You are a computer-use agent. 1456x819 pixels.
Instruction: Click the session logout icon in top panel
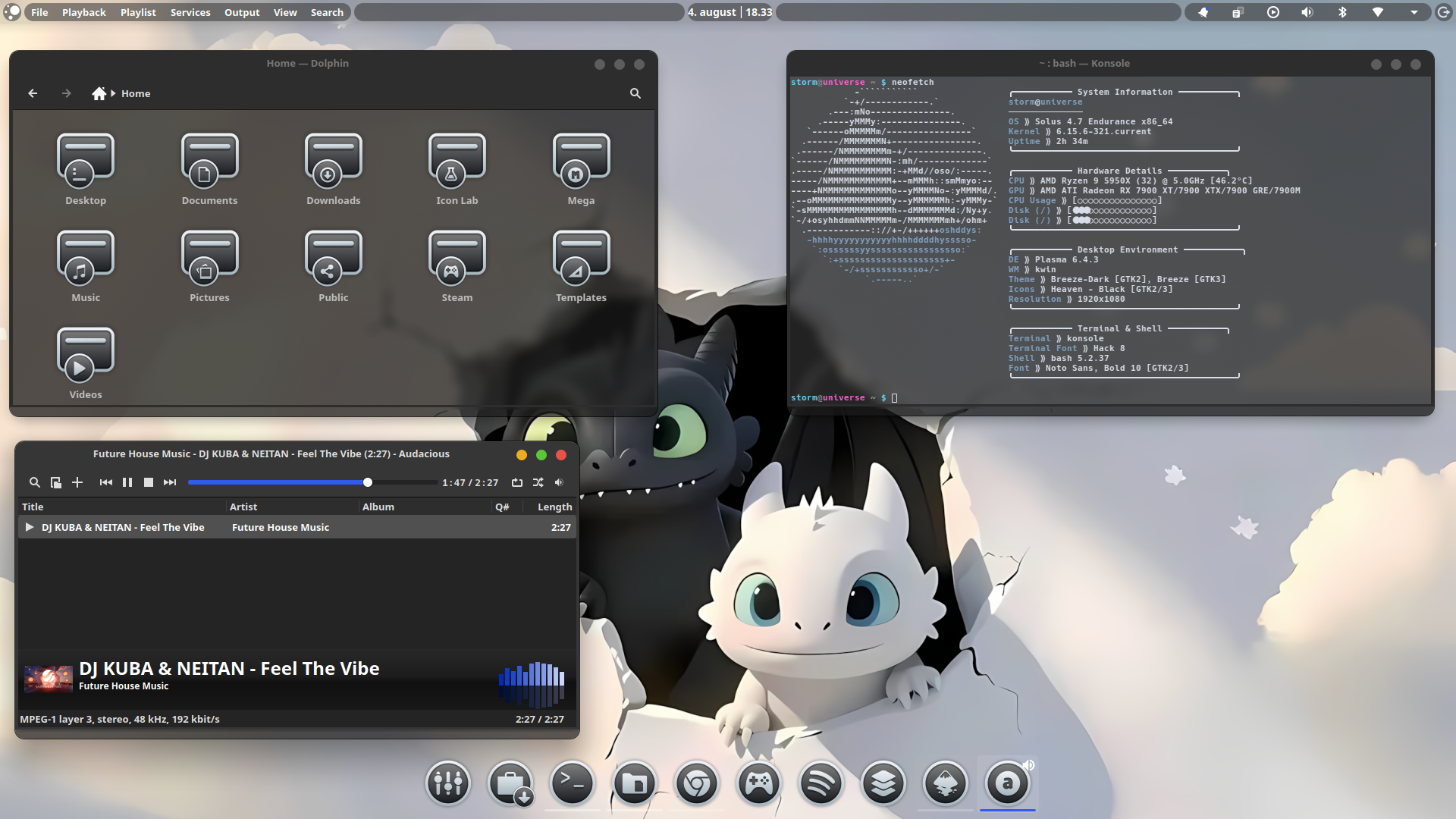coord(1444,12)
